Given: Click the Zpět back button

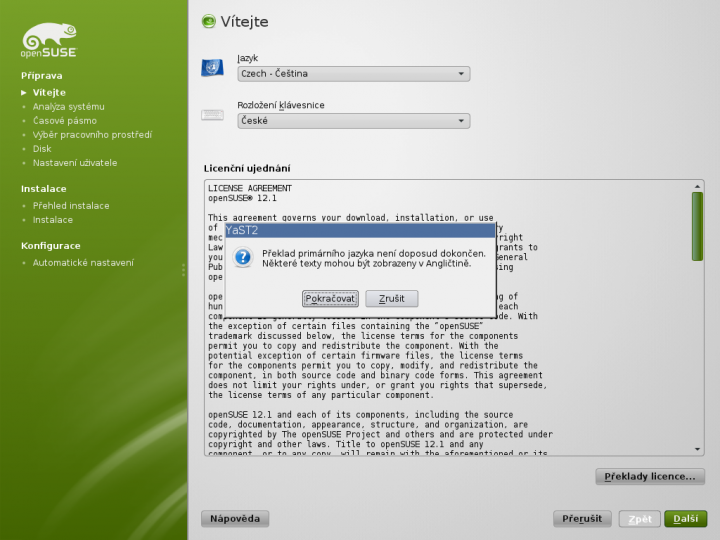Looking at the screenshot, I should (640, 519).
